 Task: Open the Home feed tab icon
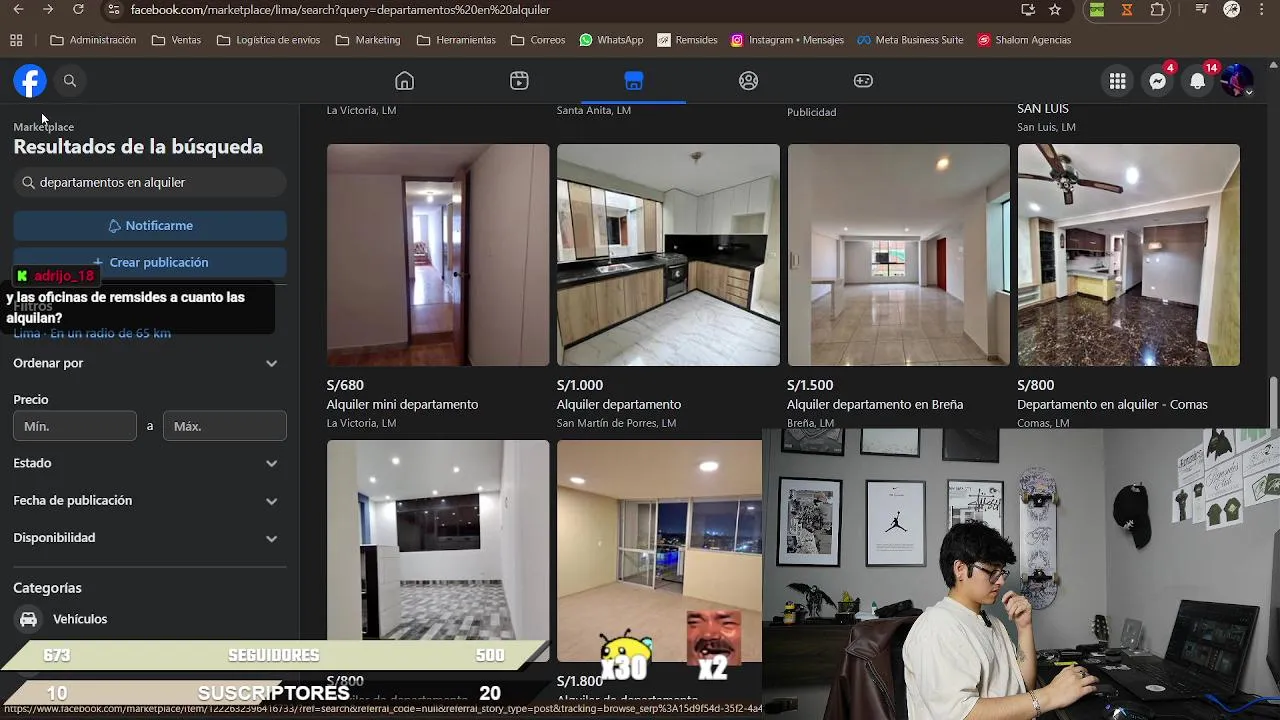point(404,81)
